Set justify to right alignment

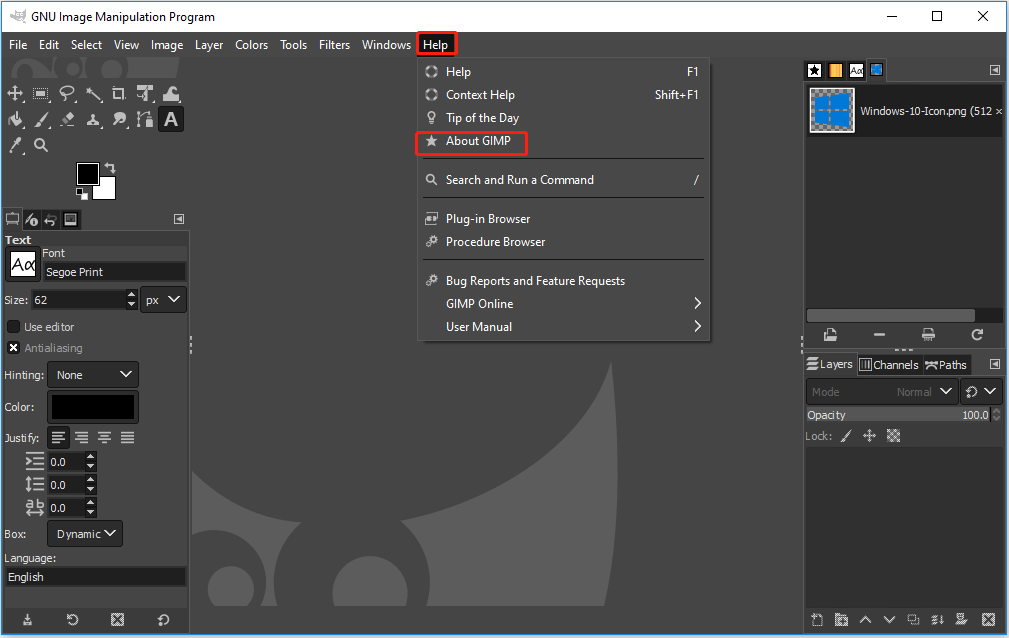(x=82, y=438)
